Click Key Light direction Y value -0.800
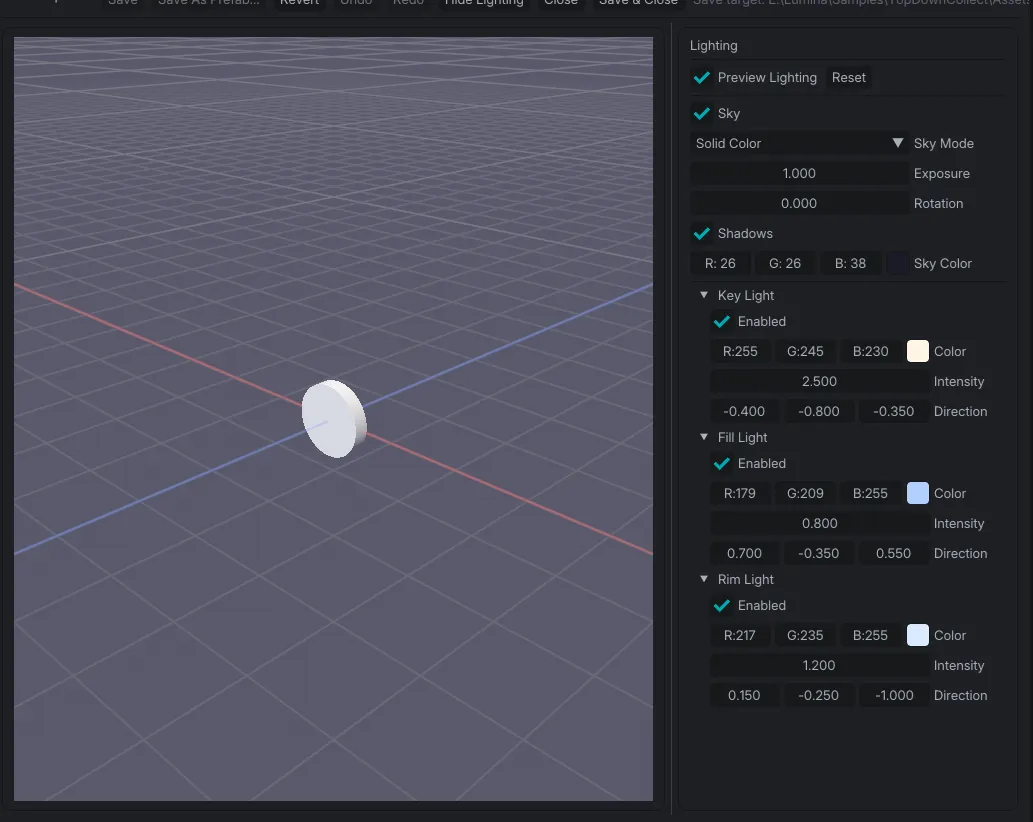Viewport: 1033px width, 822px height. click(819, 411)
